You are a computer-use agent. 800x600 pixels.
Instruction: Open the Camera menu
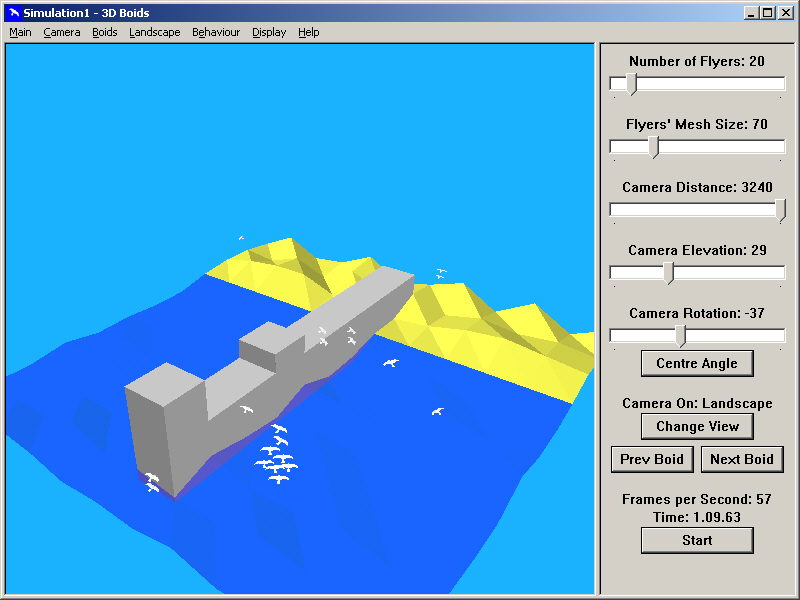62,32
